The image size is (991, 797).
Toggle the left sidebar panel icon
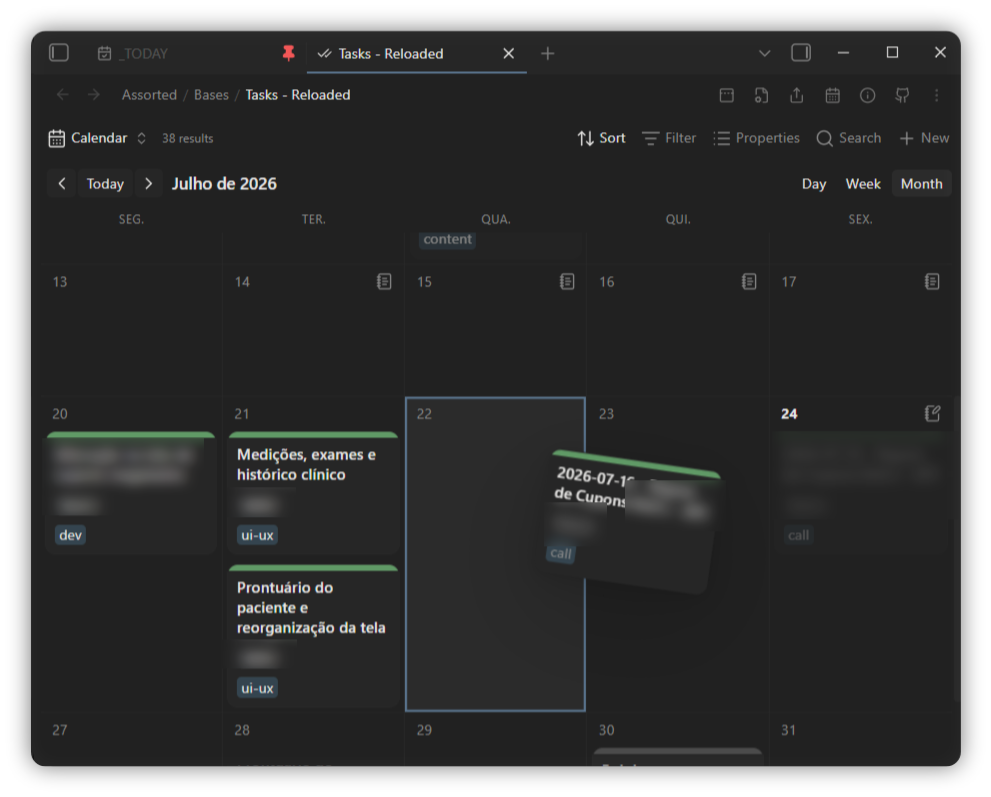[x=59, y=52]
